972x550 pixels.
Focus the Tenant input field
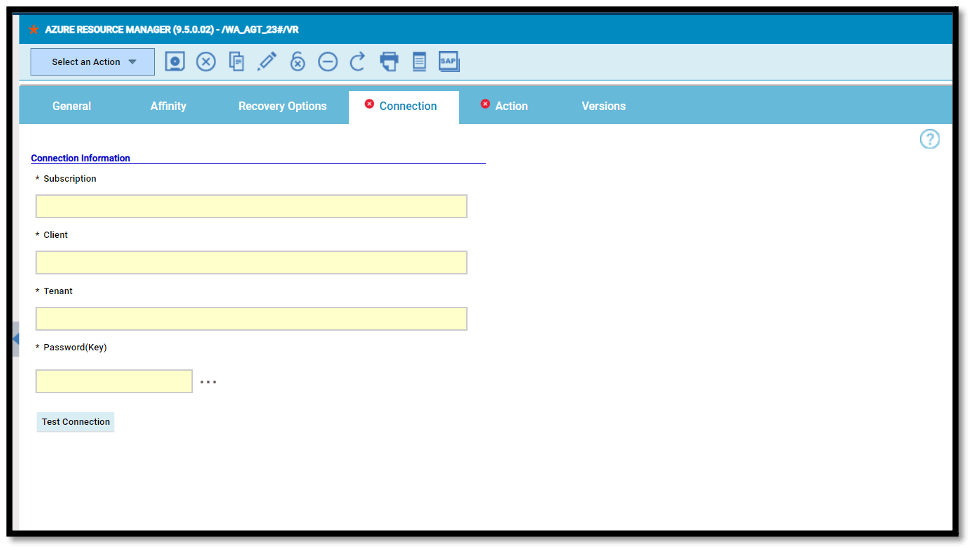[251, 319]
